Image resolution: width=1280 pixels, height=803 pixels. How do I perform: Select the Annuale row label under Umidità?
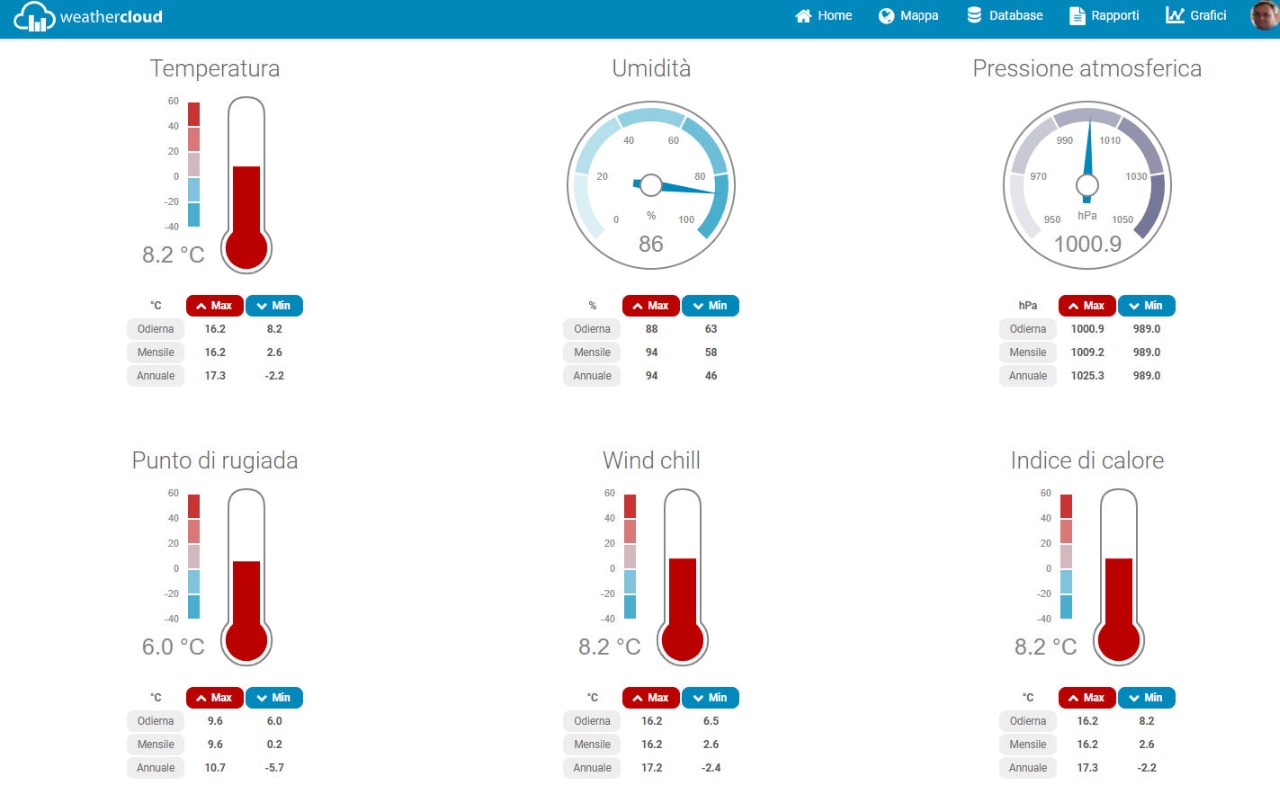[592, 376]
